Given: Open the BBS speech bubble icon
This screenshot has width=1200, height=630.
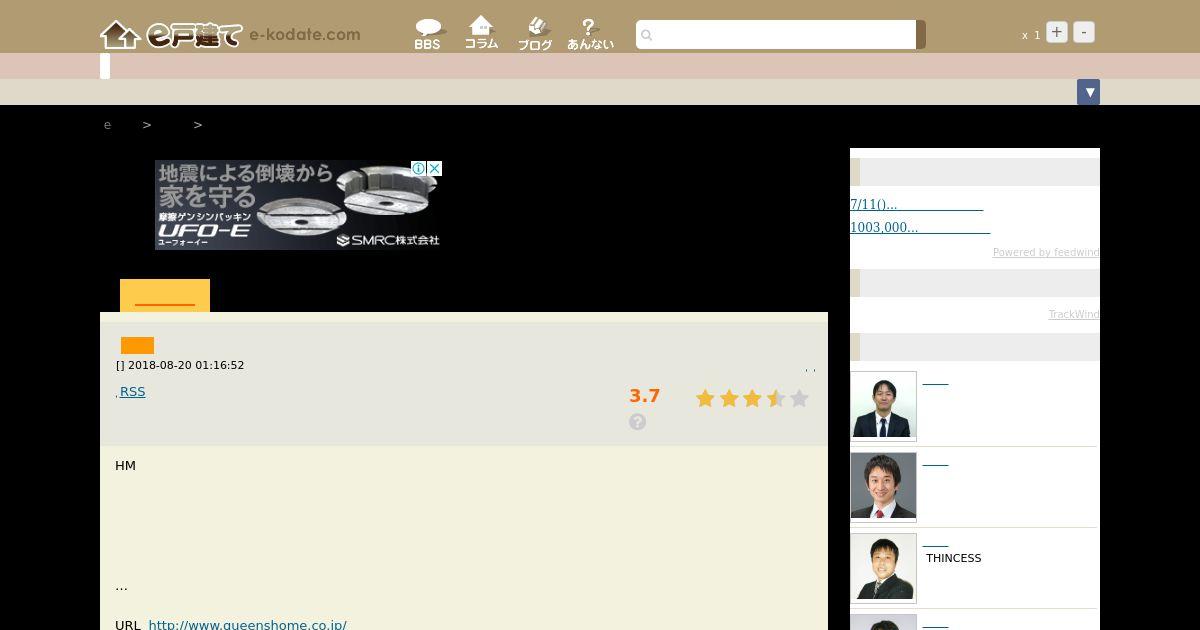Looking at the screenshot, I should click(428, 34).
